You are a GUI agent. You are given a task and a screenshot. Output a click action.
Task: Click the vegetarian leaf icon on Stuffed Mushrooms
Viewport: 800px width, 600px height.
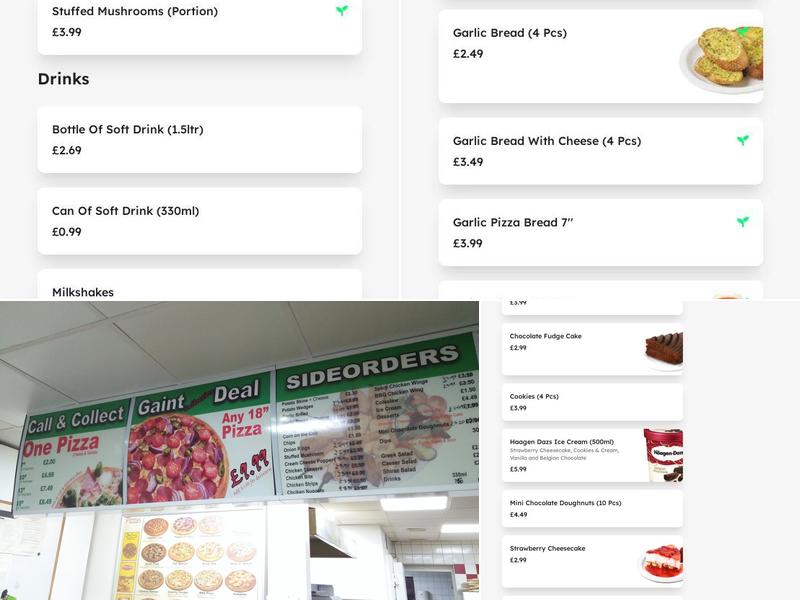(x=342, y=10)
